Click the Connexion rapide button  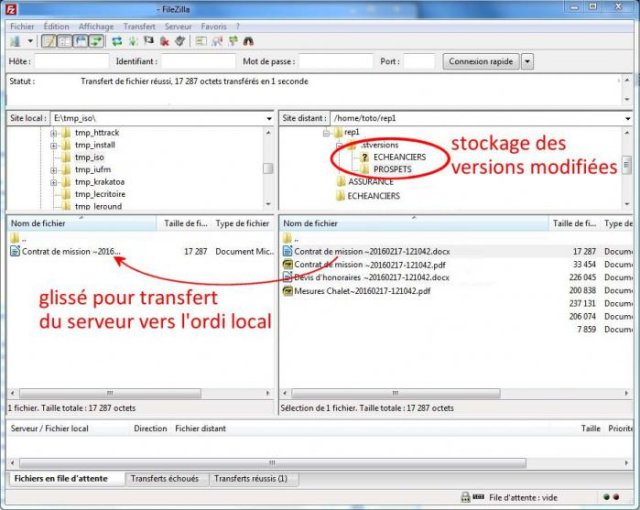tap(481, 62)
